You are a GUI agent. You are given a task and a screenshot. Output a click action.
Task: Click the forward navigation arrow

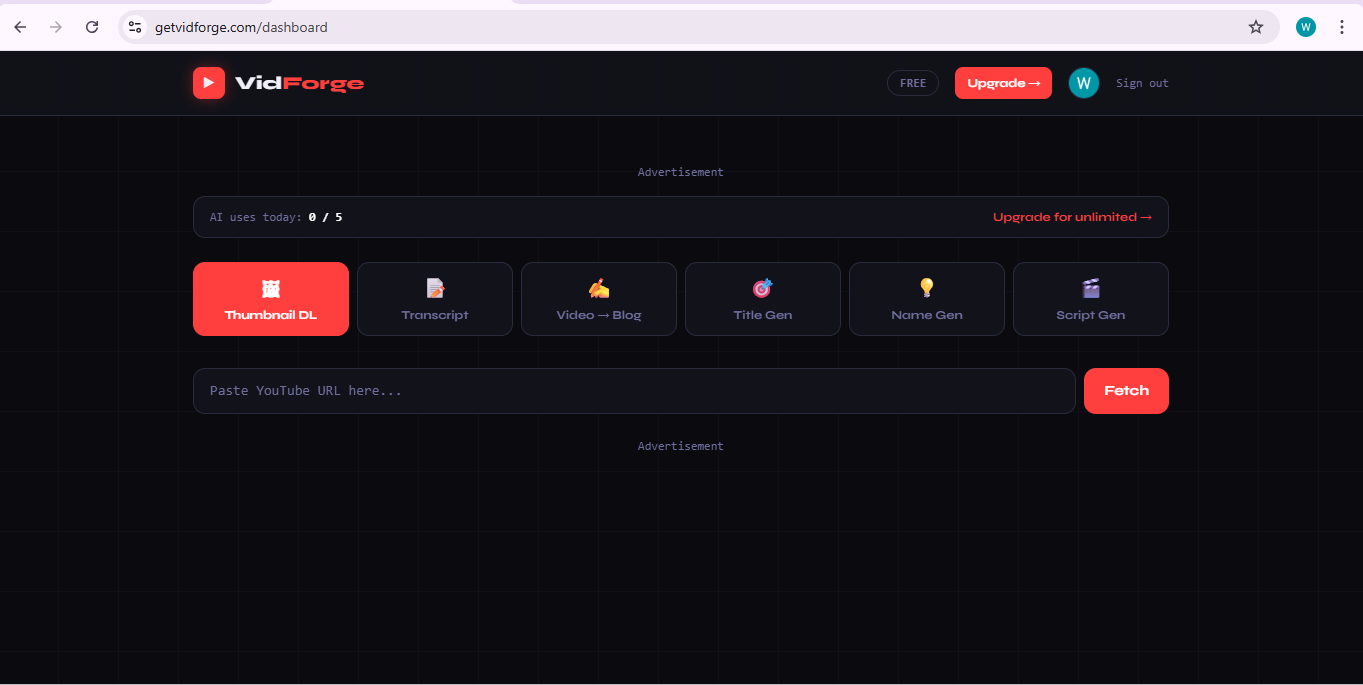[x=56, y=27]
